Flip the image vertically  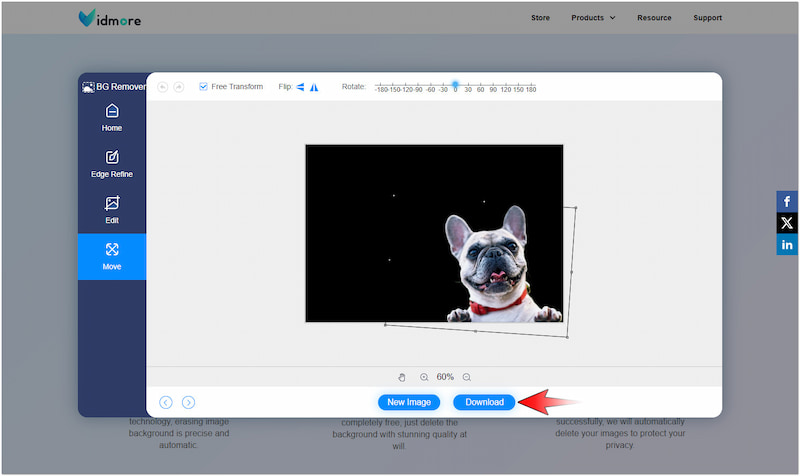coord(314,87)
